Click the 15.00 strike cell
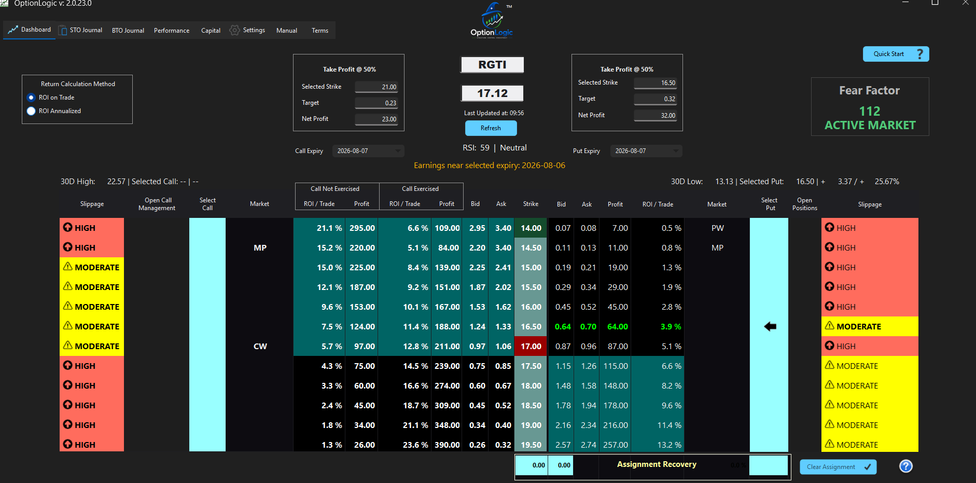Viewport: 976px width, 483px height. pos(530,267)
